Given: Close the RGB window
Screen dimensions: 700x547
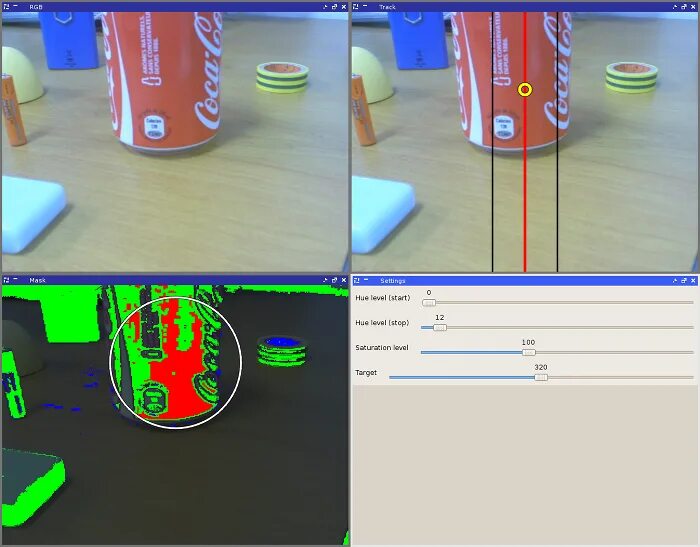Looking at the screenshot, I should (x=343, y=7).
